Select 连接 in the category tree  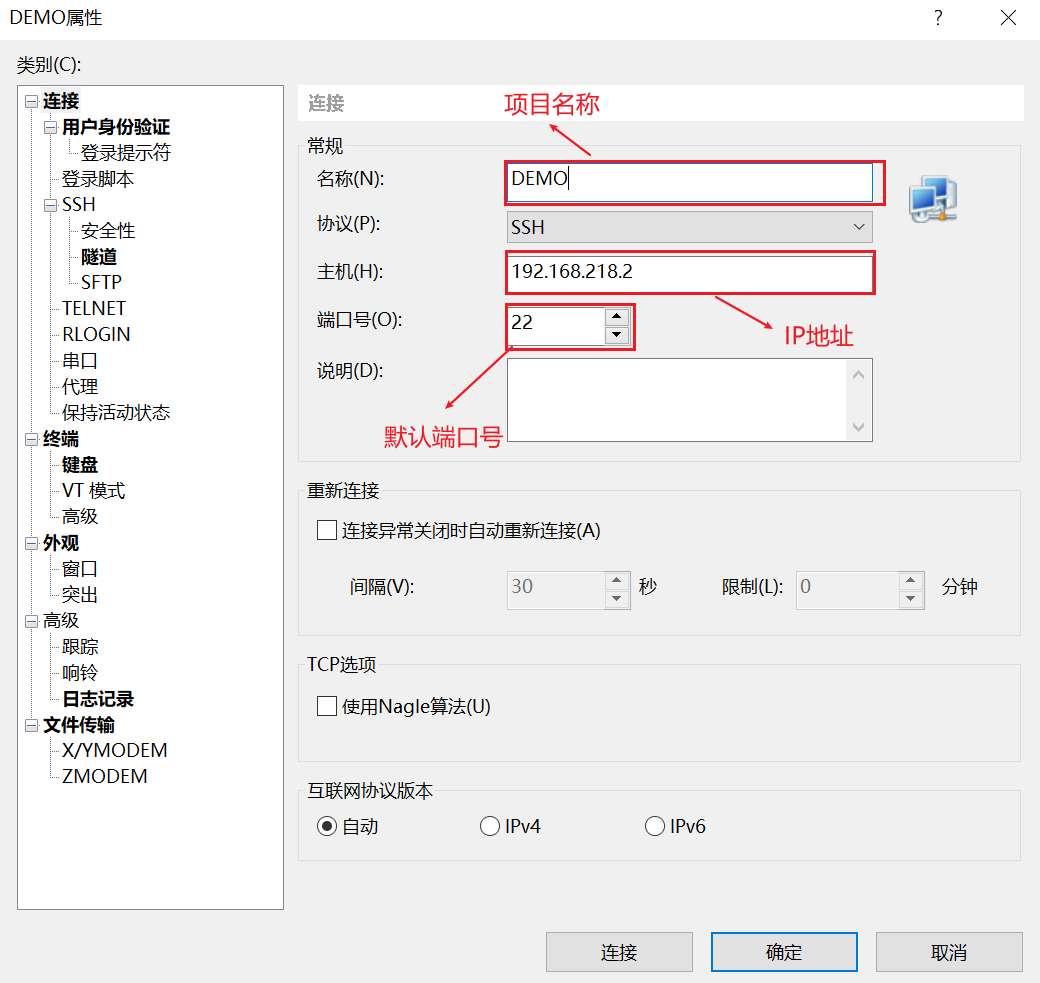[x=61, y=101]
